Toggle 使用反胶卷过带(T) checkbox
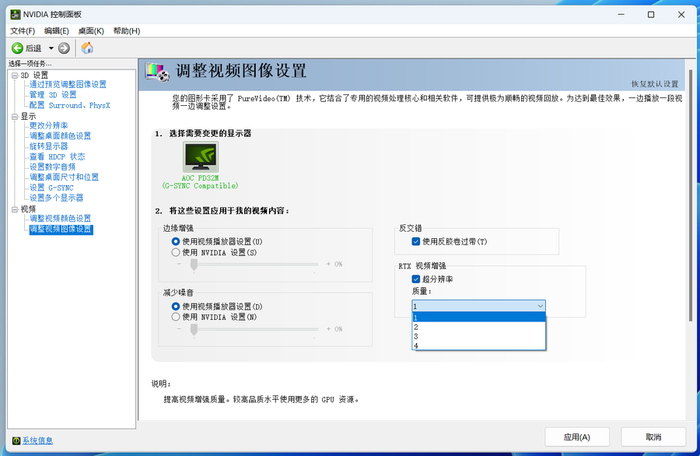Viewport: 700px width, 456px height. coord(416,242)
